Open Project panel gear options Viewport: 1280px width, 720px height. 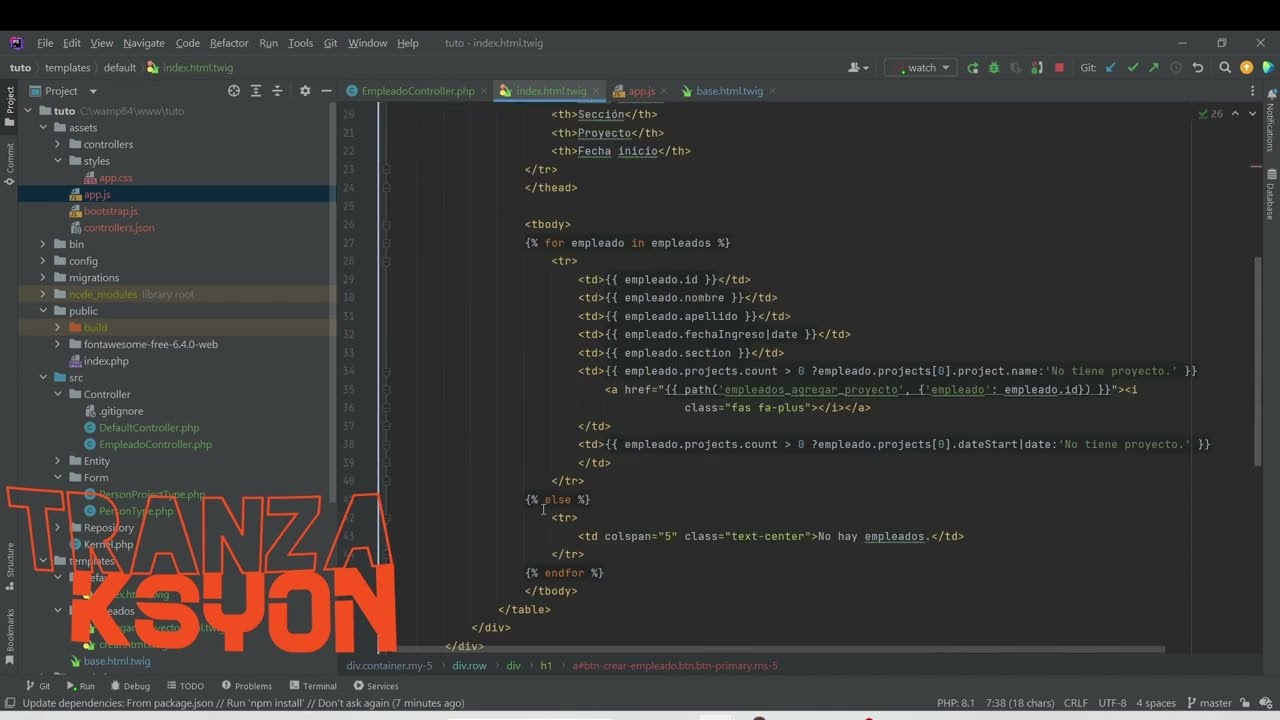coord(305,91)
